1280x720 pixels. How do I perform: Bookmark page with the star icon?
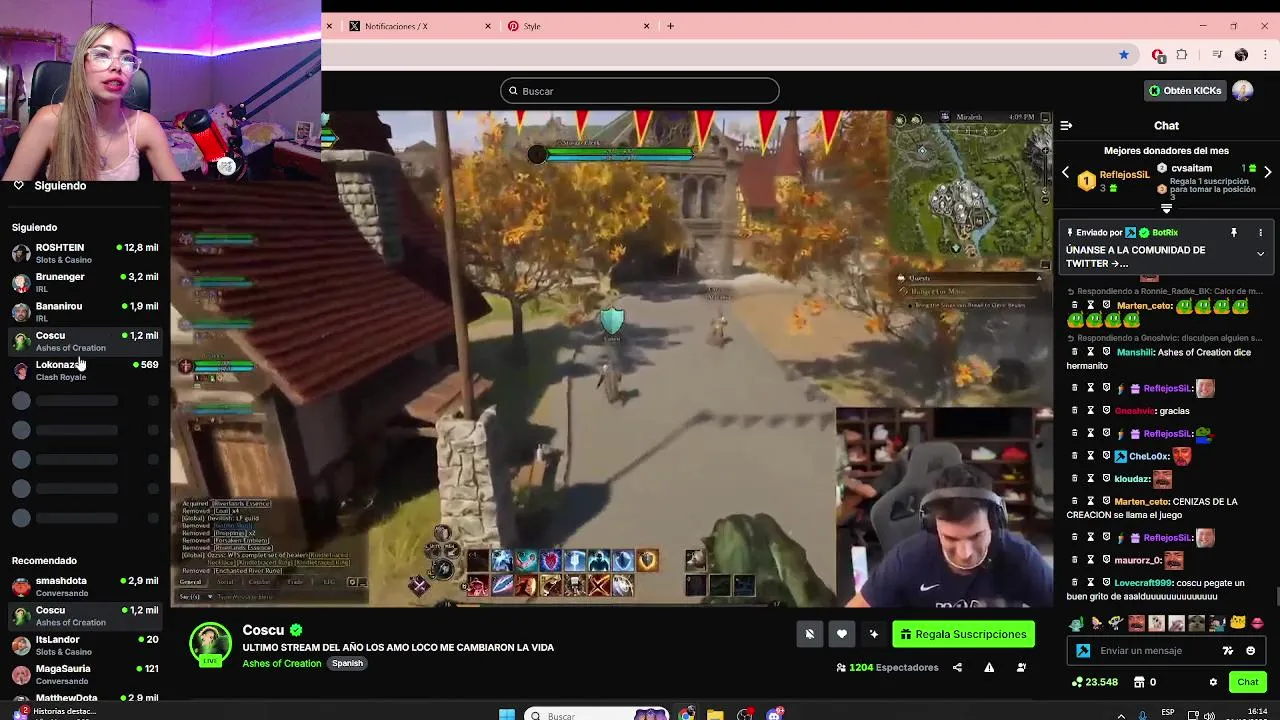[x=1124, y=55]
